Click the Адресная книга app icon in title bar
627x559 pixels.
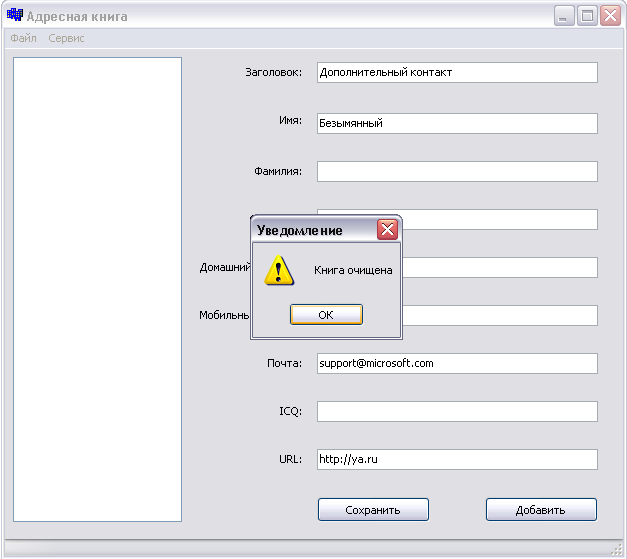tap(15, 15)
